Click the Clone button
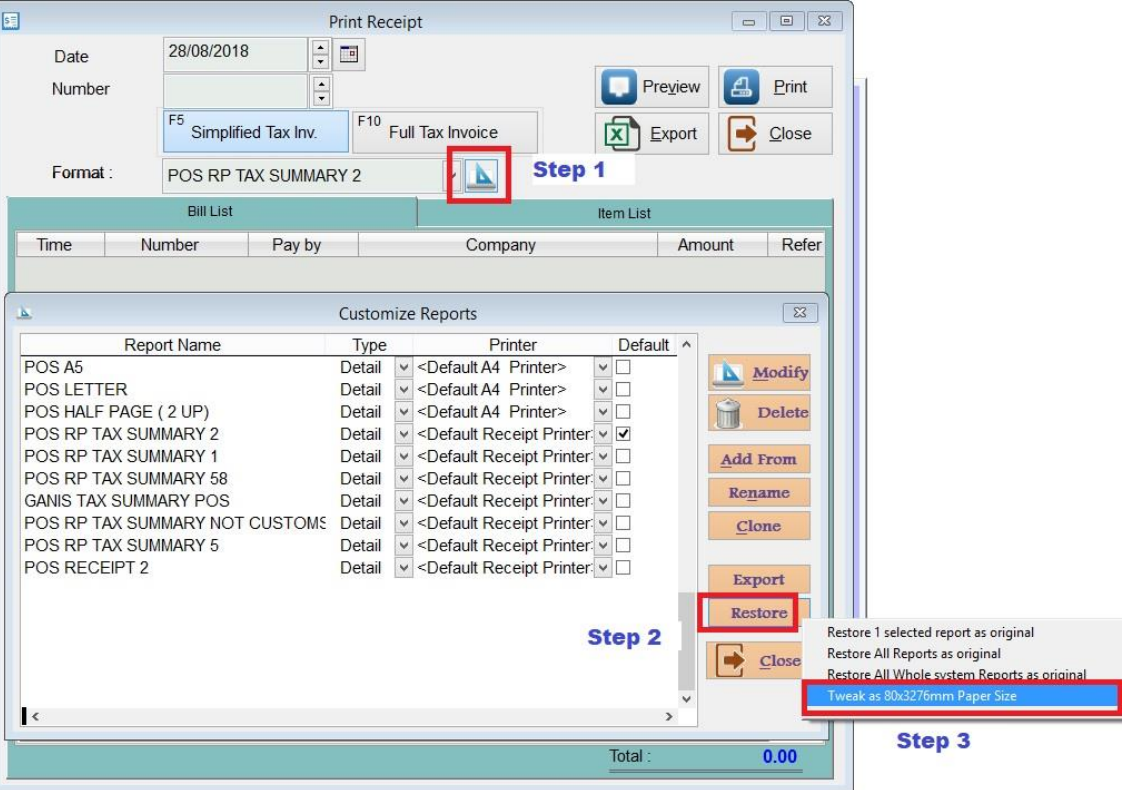This screenshot has width=1128, height=790. (x=758, y=526)
